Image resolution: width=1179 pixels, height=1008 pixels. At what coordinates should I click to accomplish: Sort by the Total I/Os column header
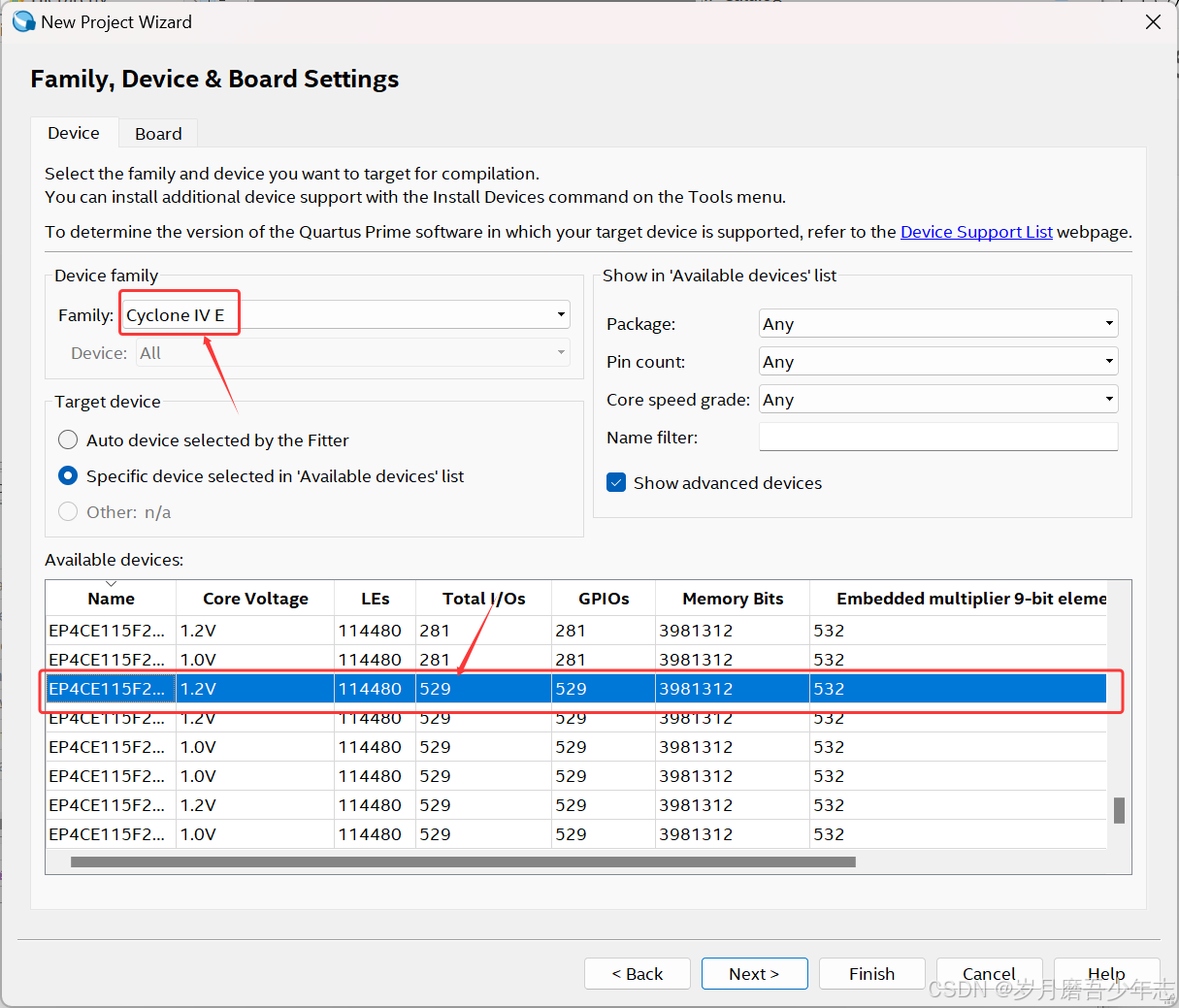click(x=483, y=599)
